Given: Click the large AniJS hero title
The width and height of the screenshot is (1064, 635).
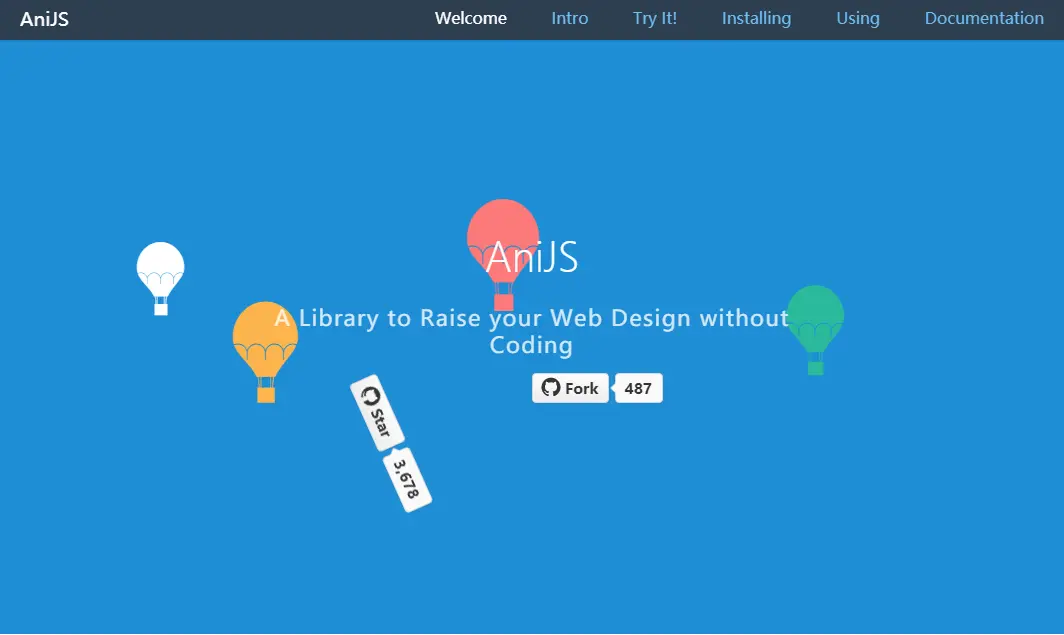Looking at the screenshot, I should 532,256.
